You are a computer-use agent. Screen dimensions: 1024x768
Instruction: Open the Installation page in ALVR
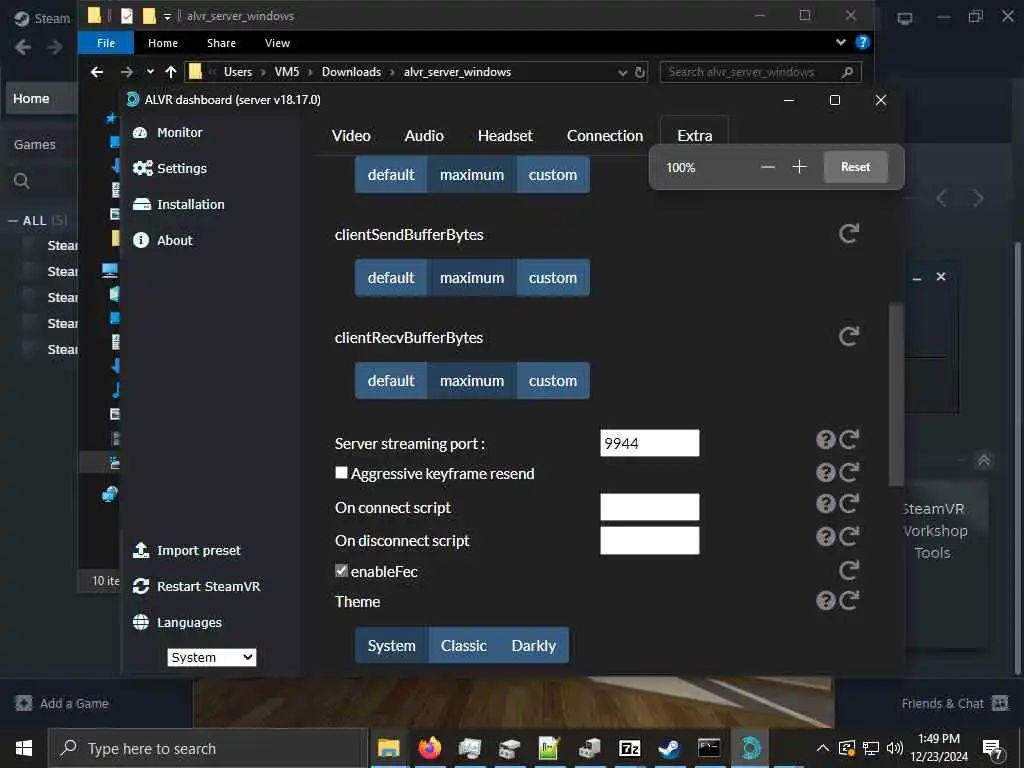pos(178,204)
